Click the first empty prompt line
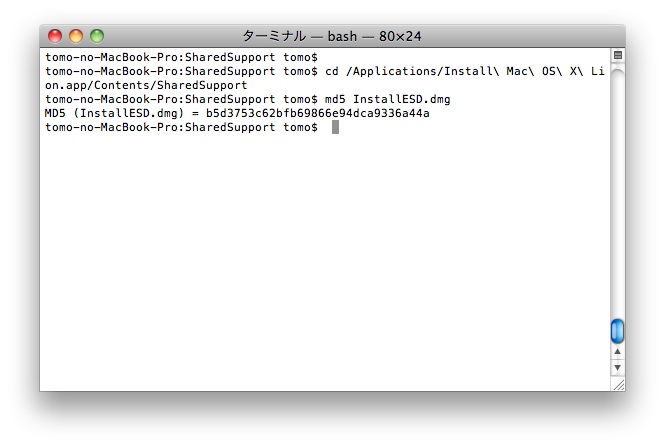This screenshot has height=446, width=665. coord(181,57)
